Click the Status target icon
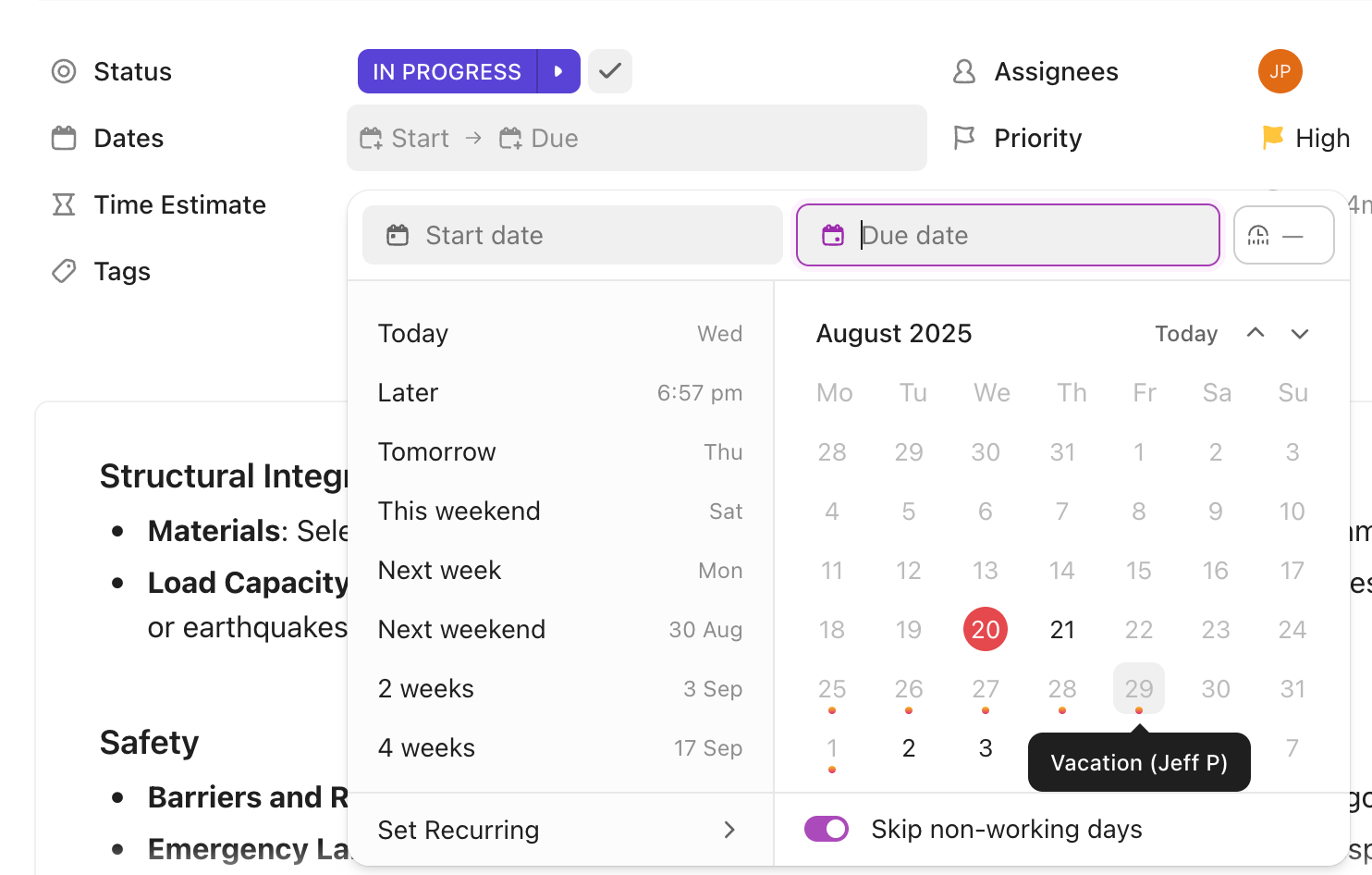 [x=64, y=71]
